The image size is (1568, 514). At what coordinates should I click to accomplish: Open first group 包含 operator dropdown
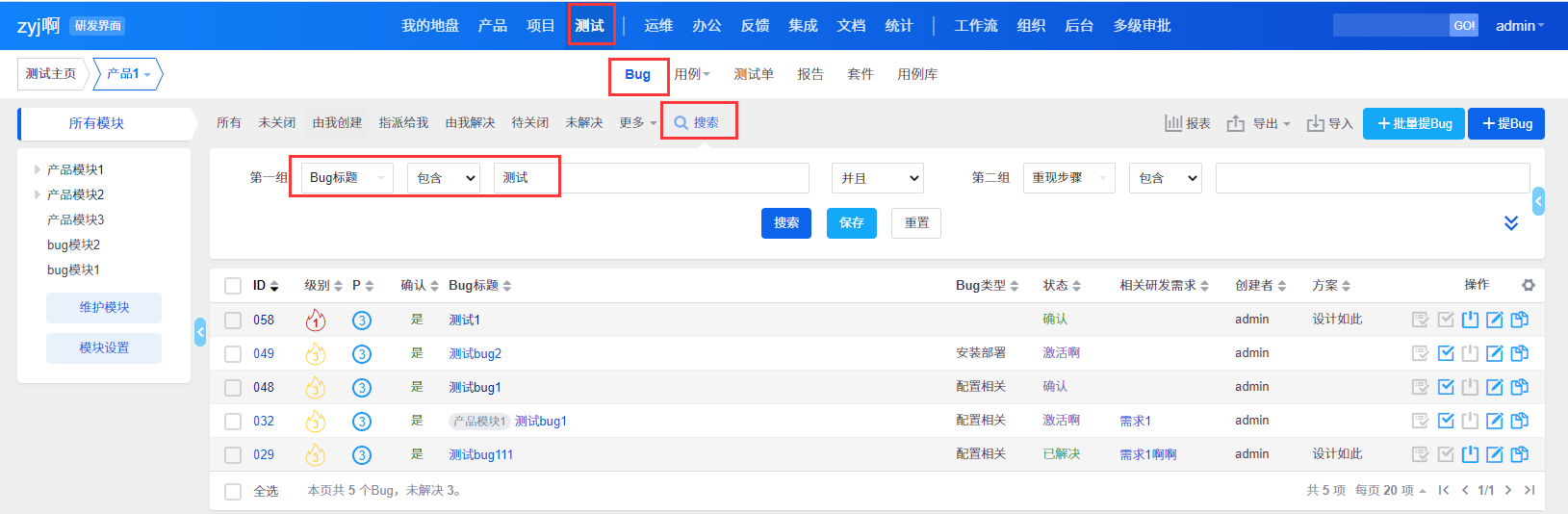click(443, 178)
